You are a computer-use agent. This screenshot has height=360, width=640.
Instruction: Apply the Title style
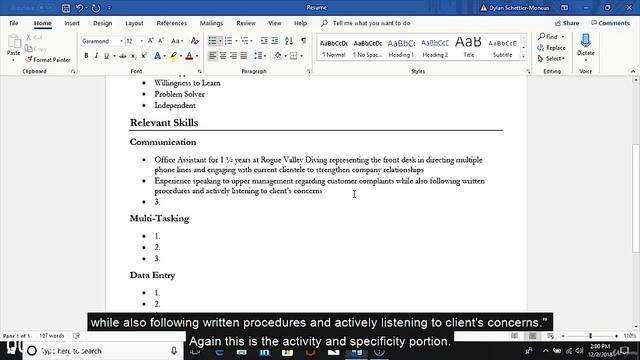click(x=469, y=47)
